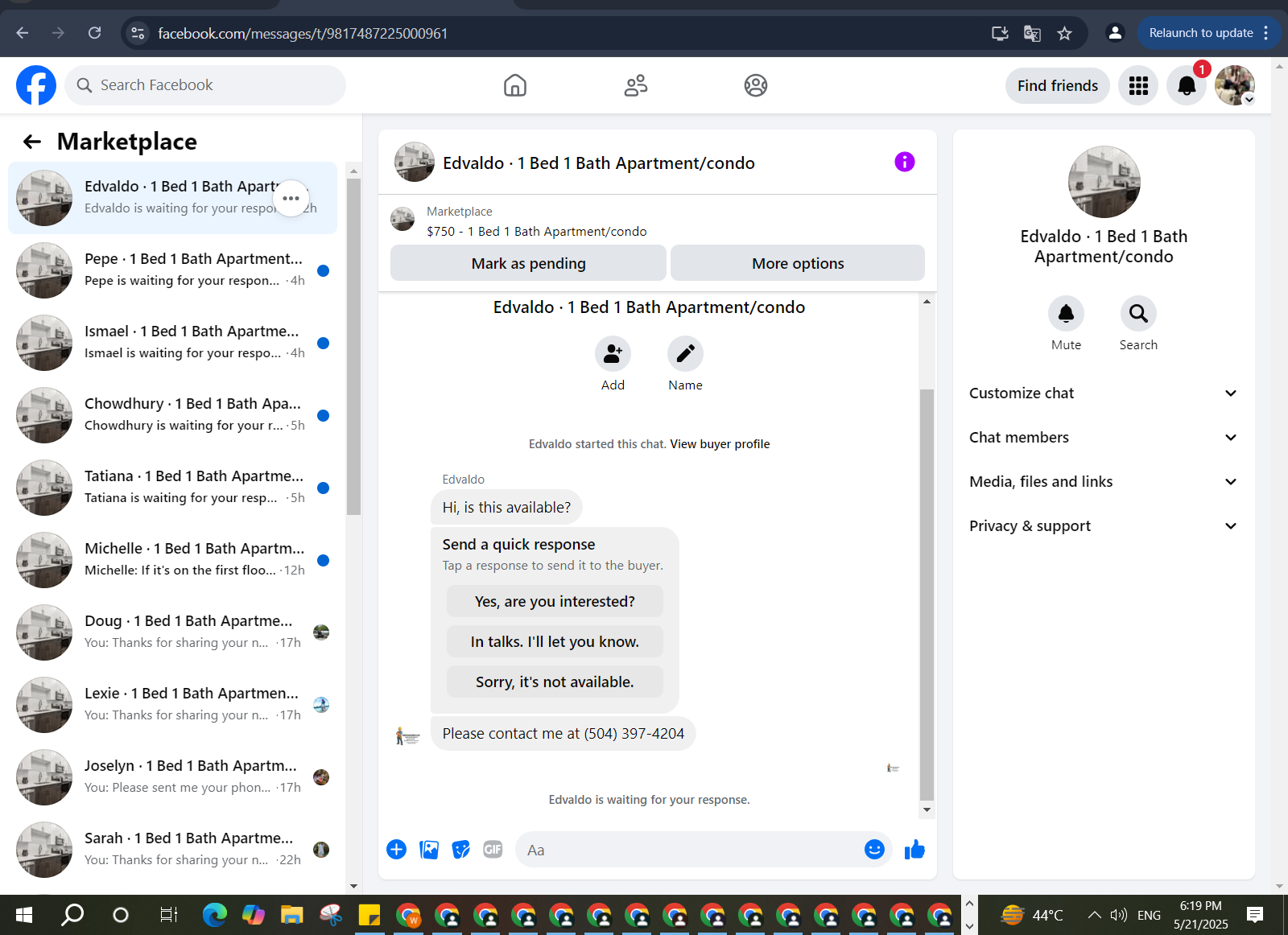The width and height of the screenshot is (1288, 935).
Task: Expand Chat members section
Action: [1103, 438]
